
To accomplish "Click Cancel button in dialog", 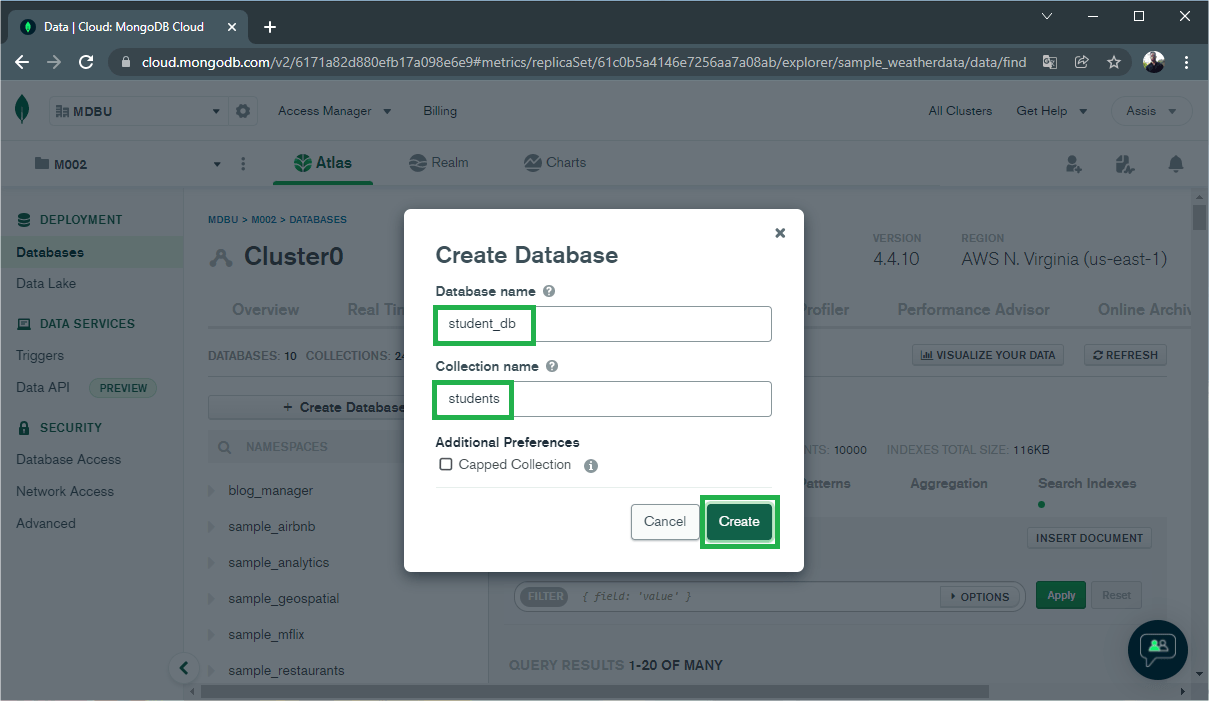I will coord(665,522).
